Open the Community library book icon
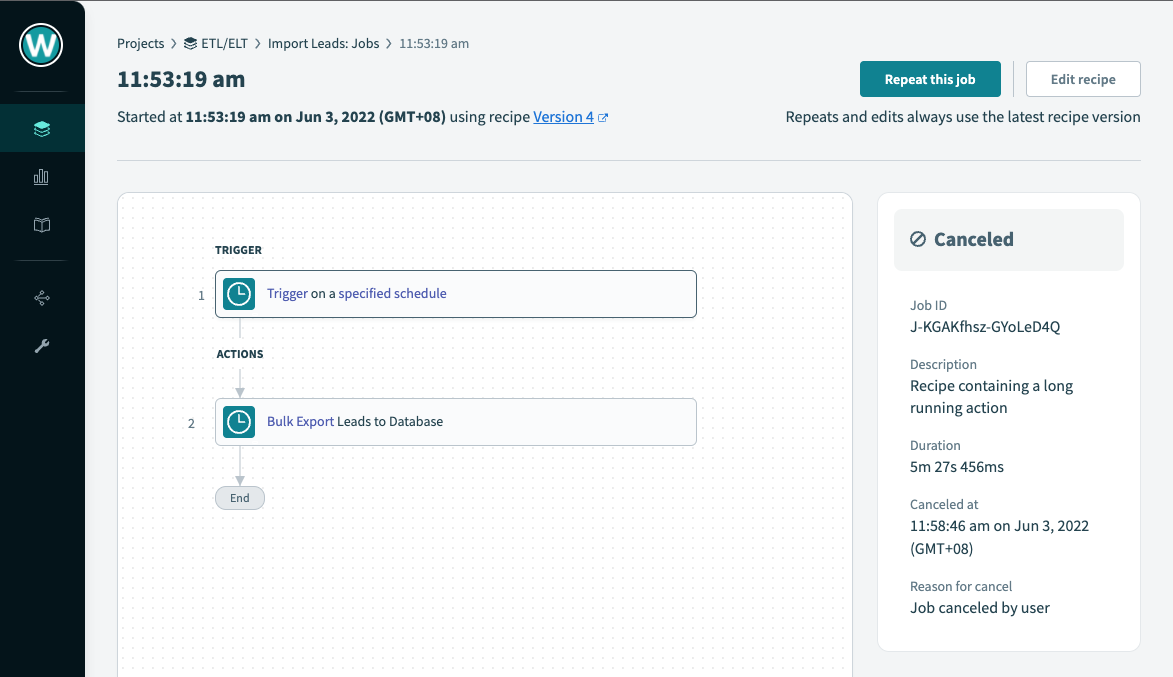Image resolution: width=1173 pixels, height=677 pixels. click(42, 225)
